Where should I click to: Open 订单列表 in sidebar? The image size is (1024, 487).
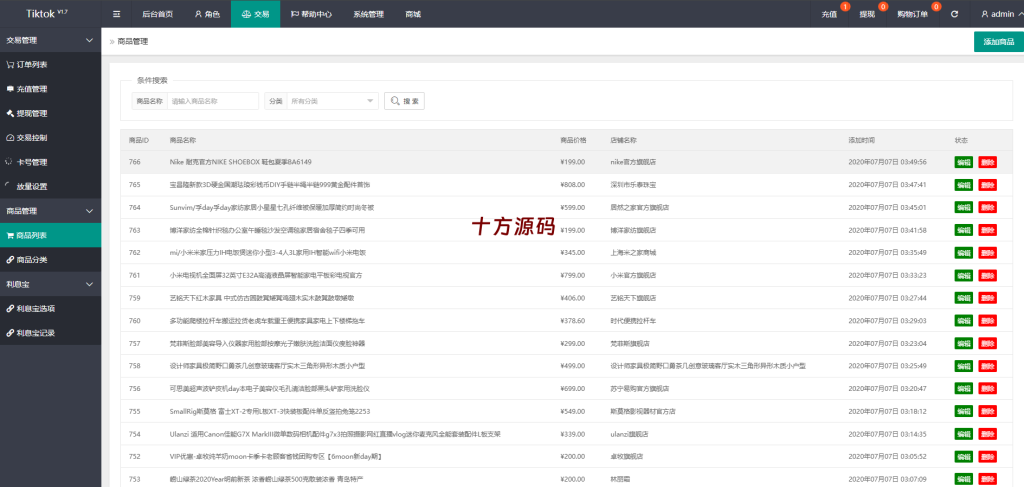coord(50,65)
